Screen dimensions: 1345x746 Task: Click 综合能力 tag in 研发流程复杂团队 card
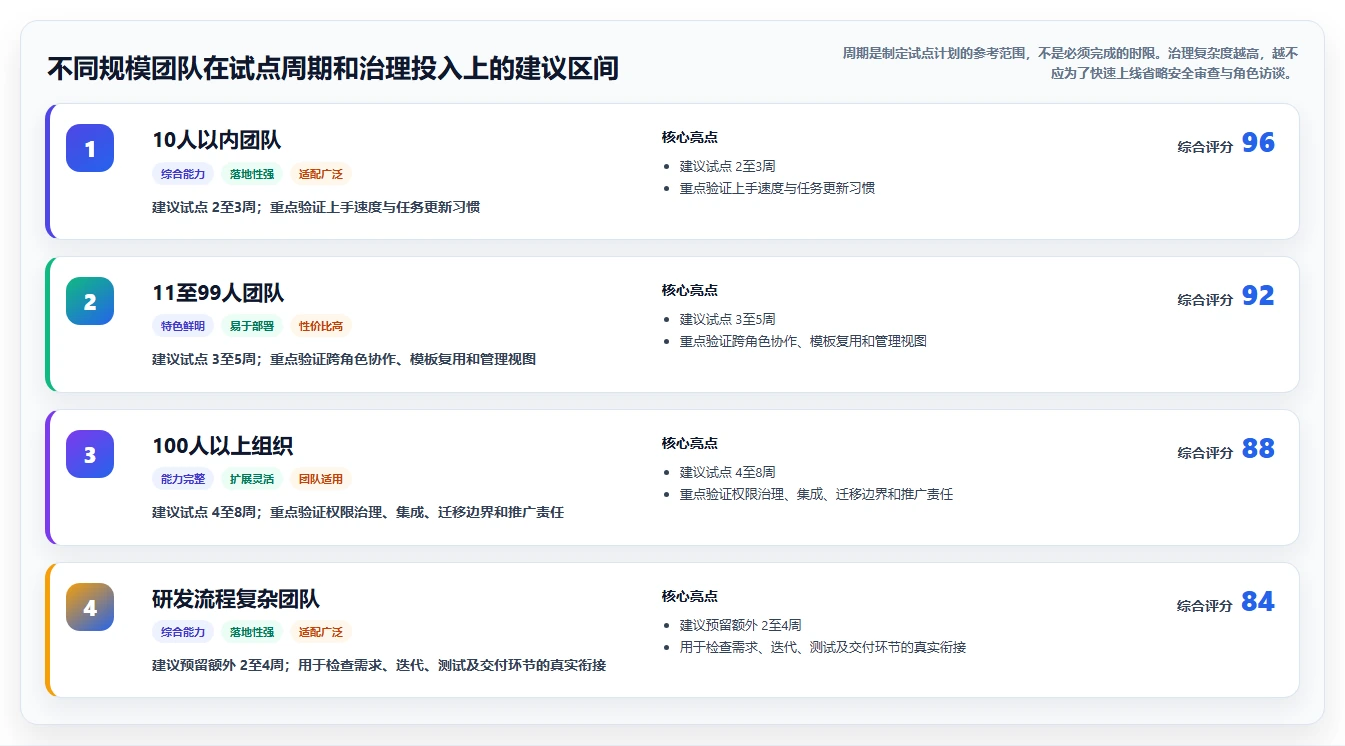(183, 632)
